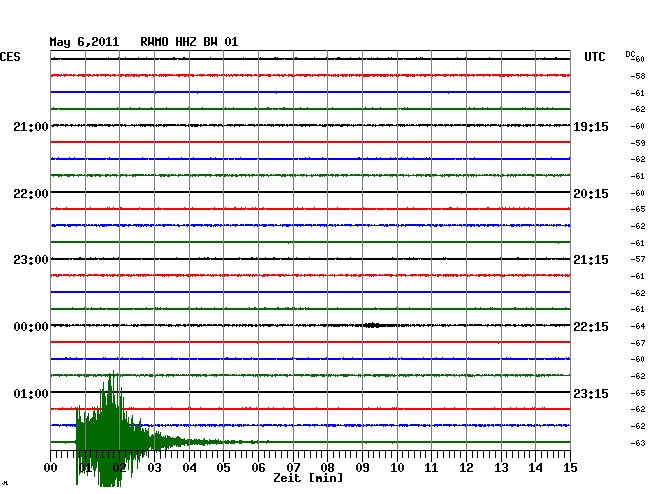The height and width of the screenshot is (494, 650).
Task: Click the UTC column header
Action: coord(594,57)
